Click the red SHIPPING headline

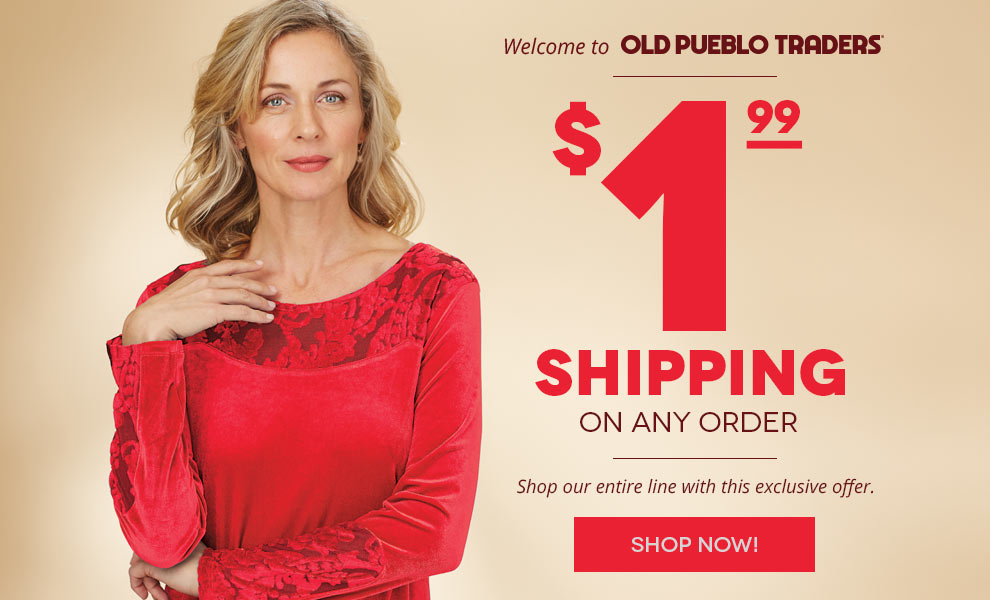pyautogui.click(x=690, y=373)
